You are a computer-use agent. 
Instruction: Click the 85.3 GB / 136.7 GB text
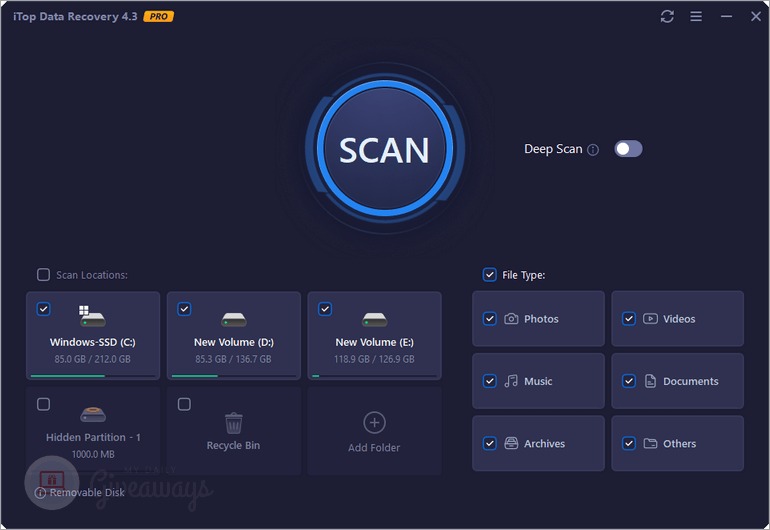[x=233, y=359]
